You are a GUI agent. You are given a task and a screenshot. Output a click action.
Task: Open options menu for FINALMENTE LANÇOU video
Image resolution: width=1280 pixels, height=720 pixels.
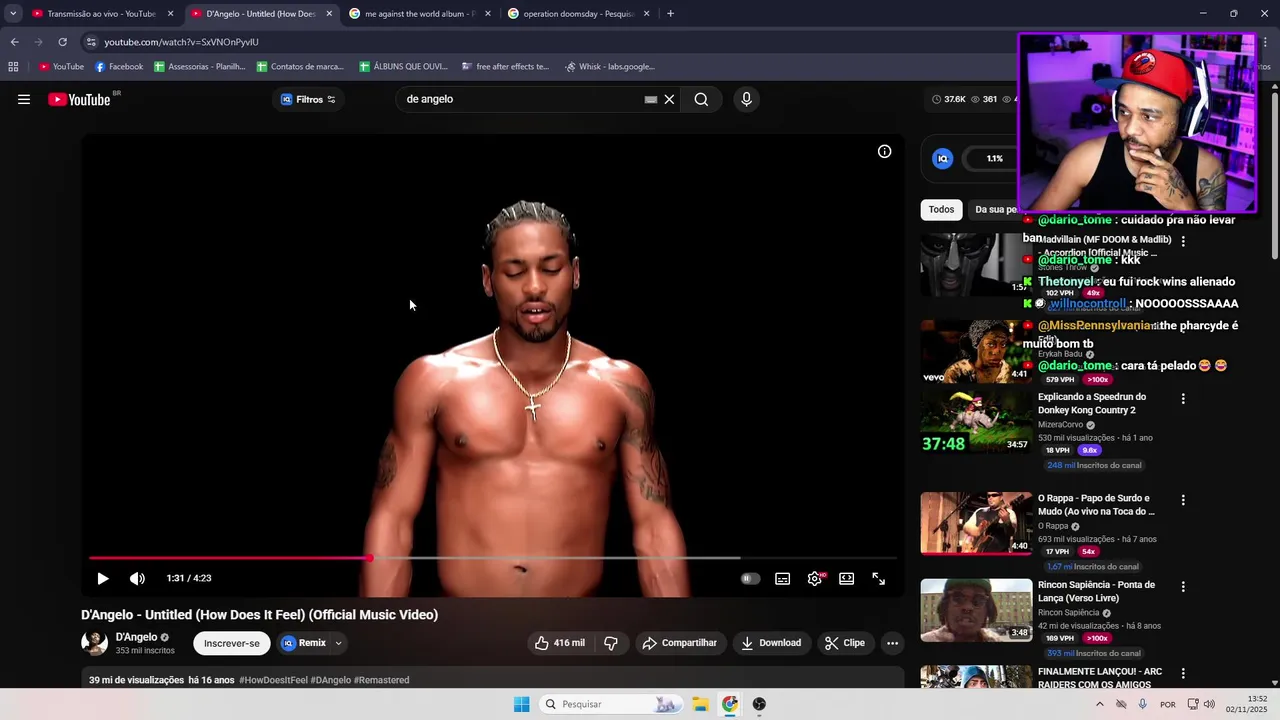tap(1183, 674)
